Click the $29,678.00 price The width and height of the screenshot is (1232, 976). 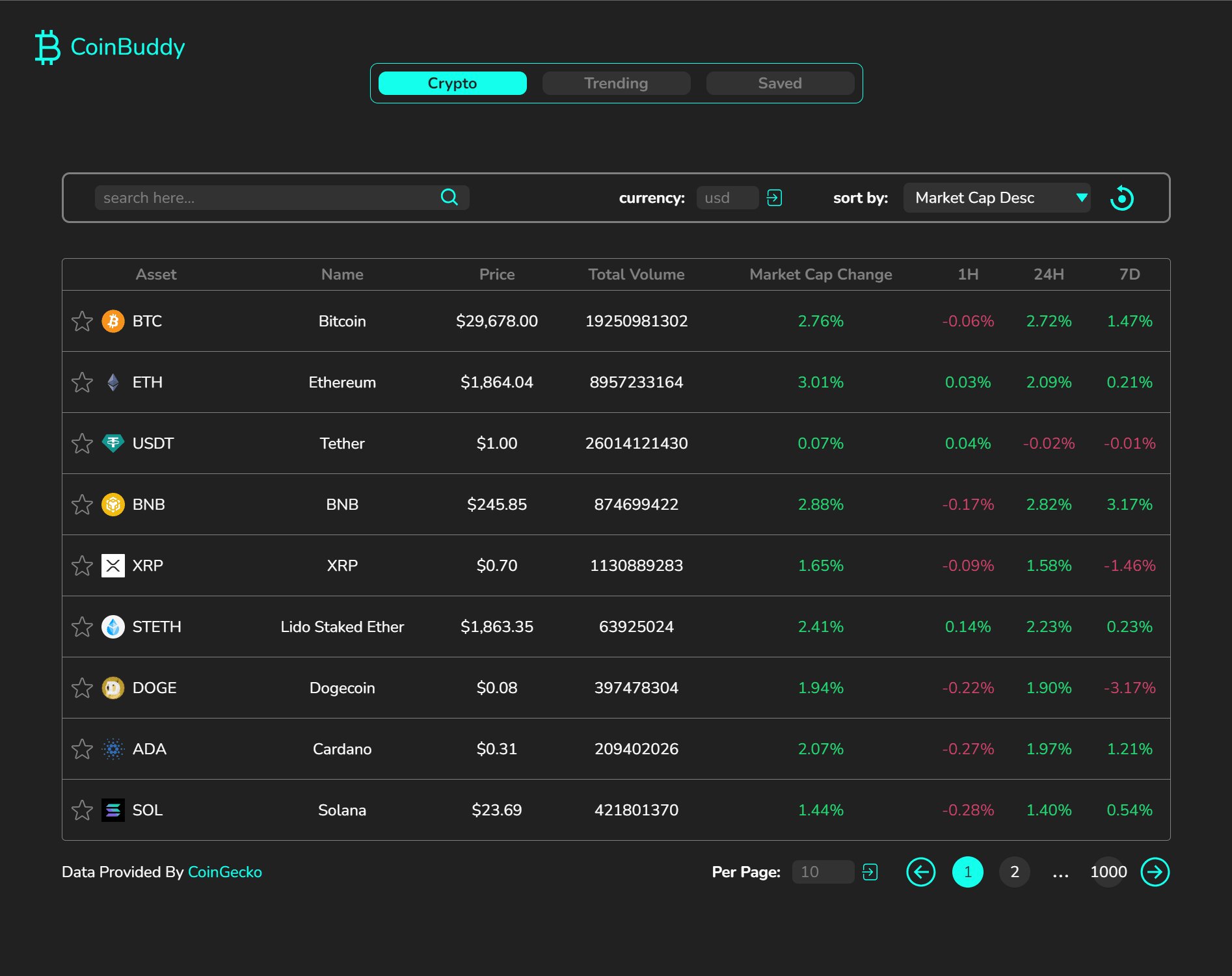pyautogui.click(x=497, y=321)
